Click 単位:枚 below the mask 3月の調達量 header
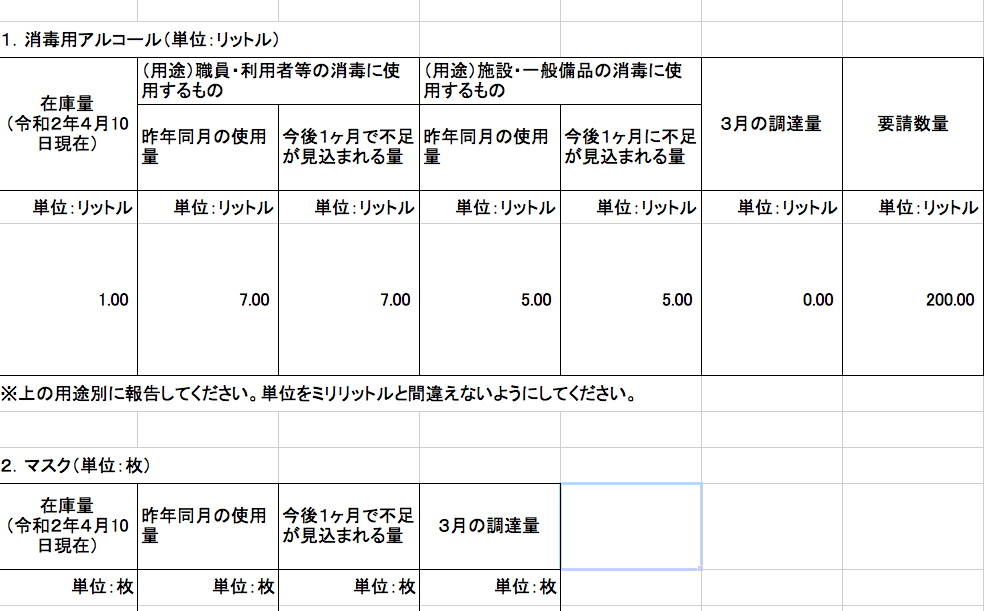Screen dimensions: 984x611 click(489, 587)
